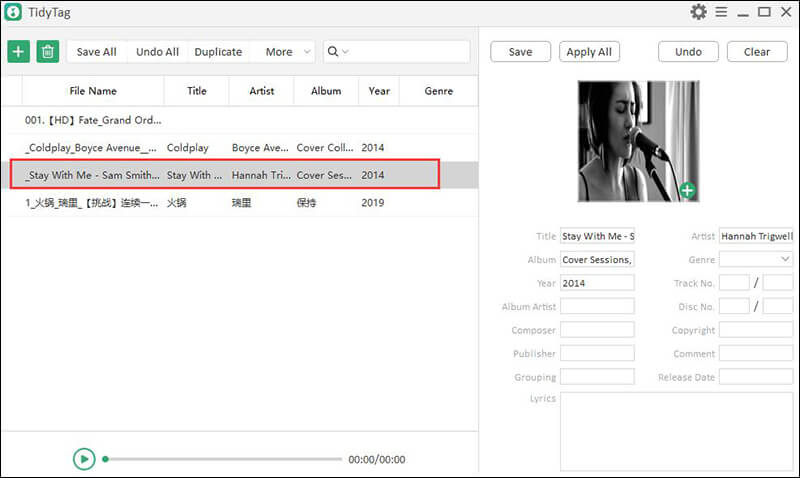Click the Artist column header
800x478 pixels.
261,91
